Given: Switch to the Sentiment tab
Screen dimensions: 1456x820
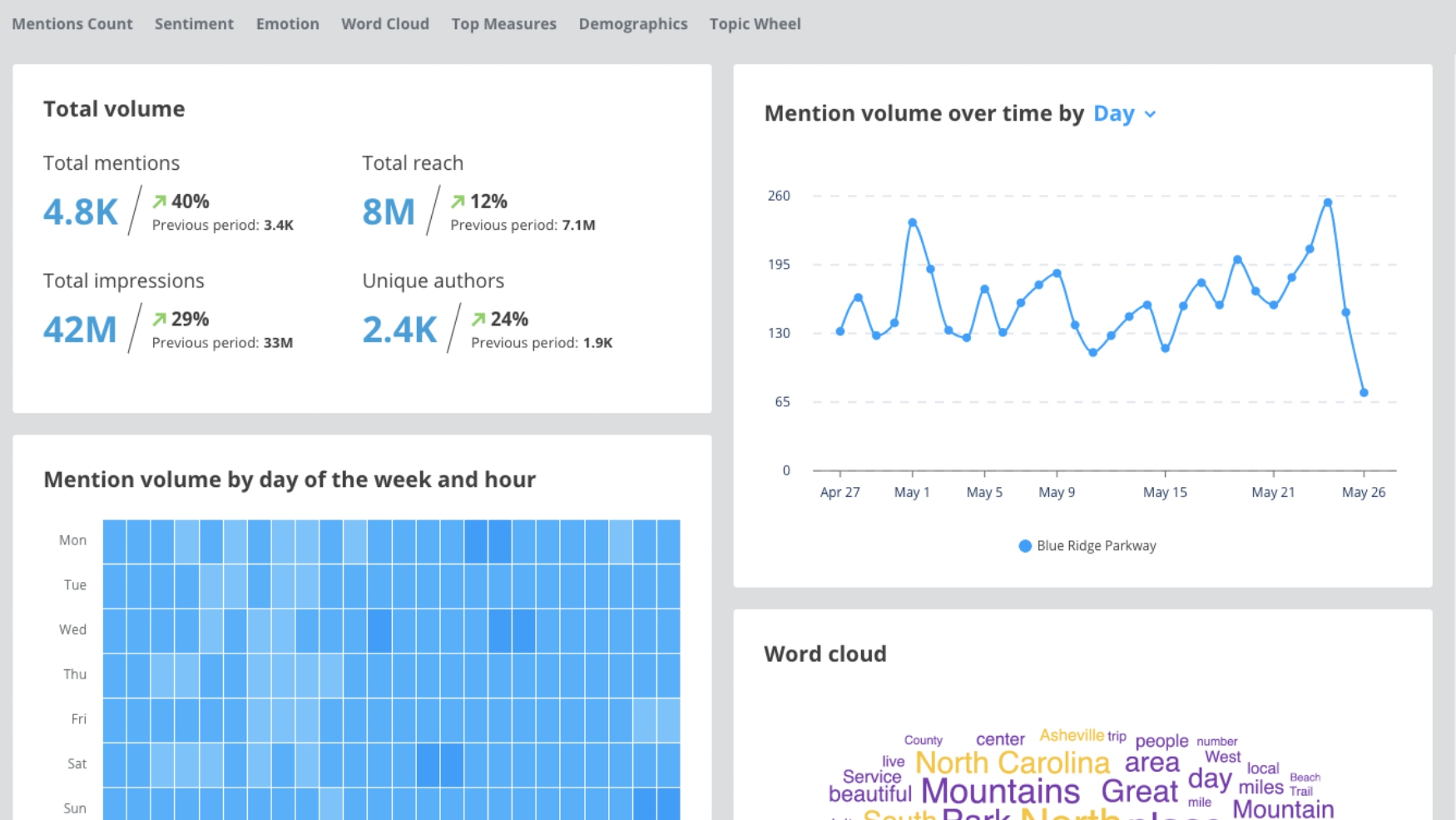Looking at the screenshot, I should (x=194, y=23).
